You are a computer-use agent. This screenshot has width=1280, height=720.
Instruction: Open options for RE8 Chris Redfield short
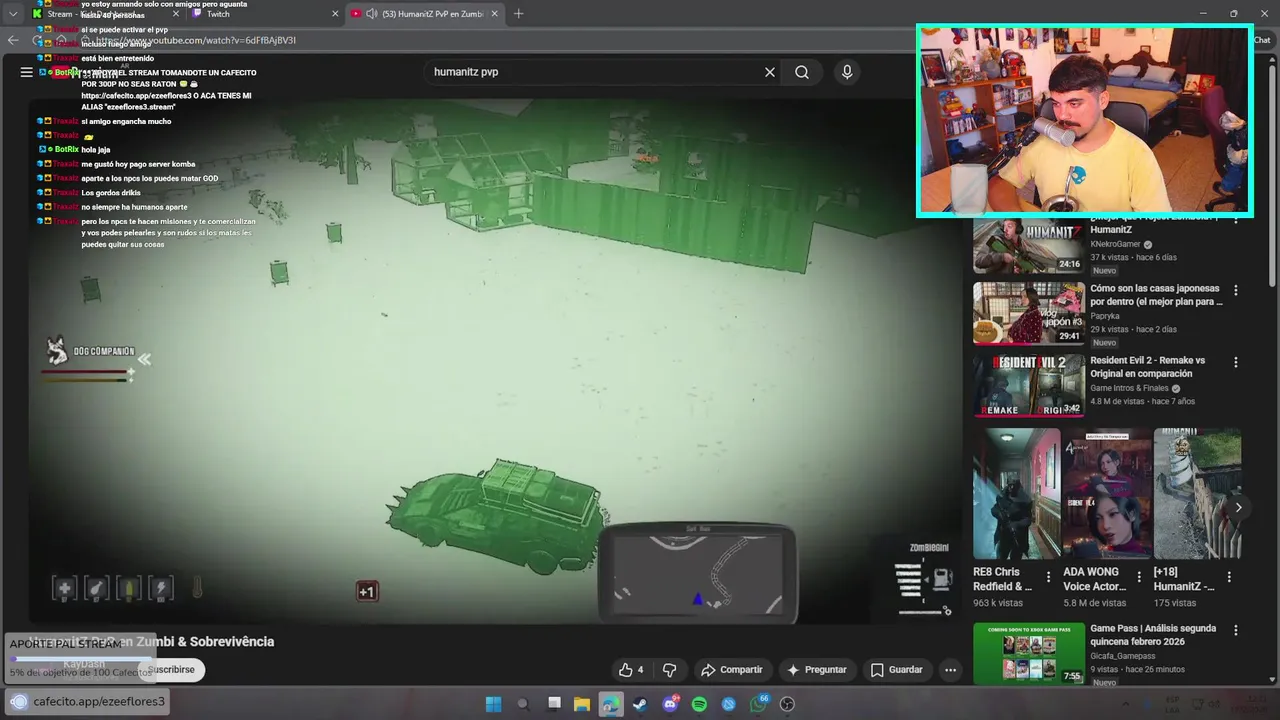click(x=1048, y=577)
